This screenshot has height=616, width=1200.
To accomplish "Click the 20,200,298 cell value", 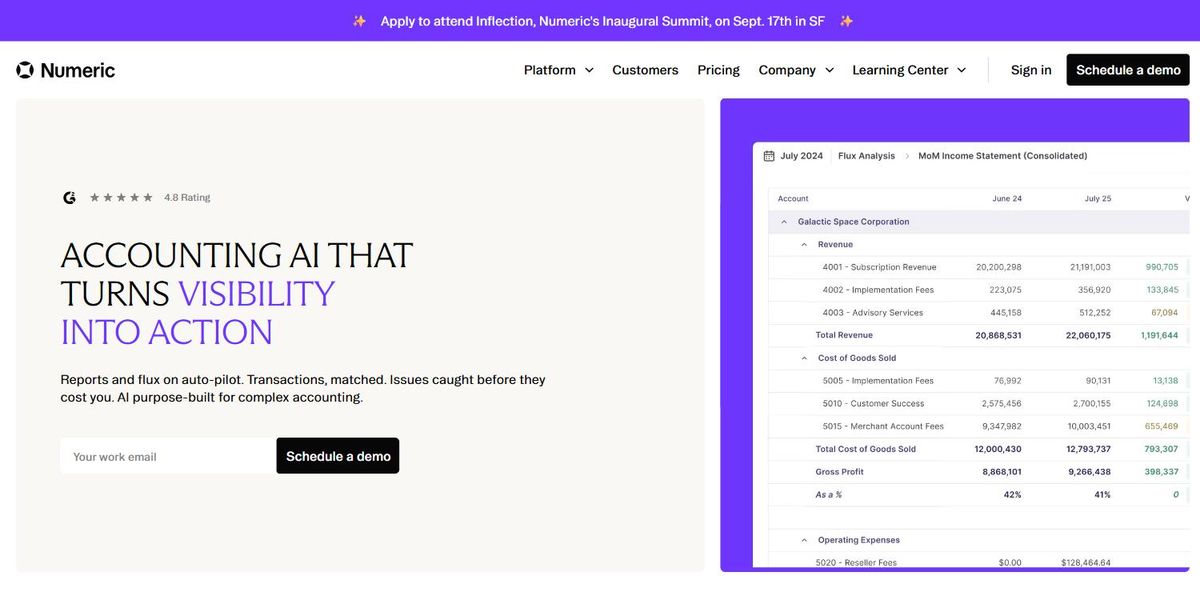I will (x=999, y=267).
